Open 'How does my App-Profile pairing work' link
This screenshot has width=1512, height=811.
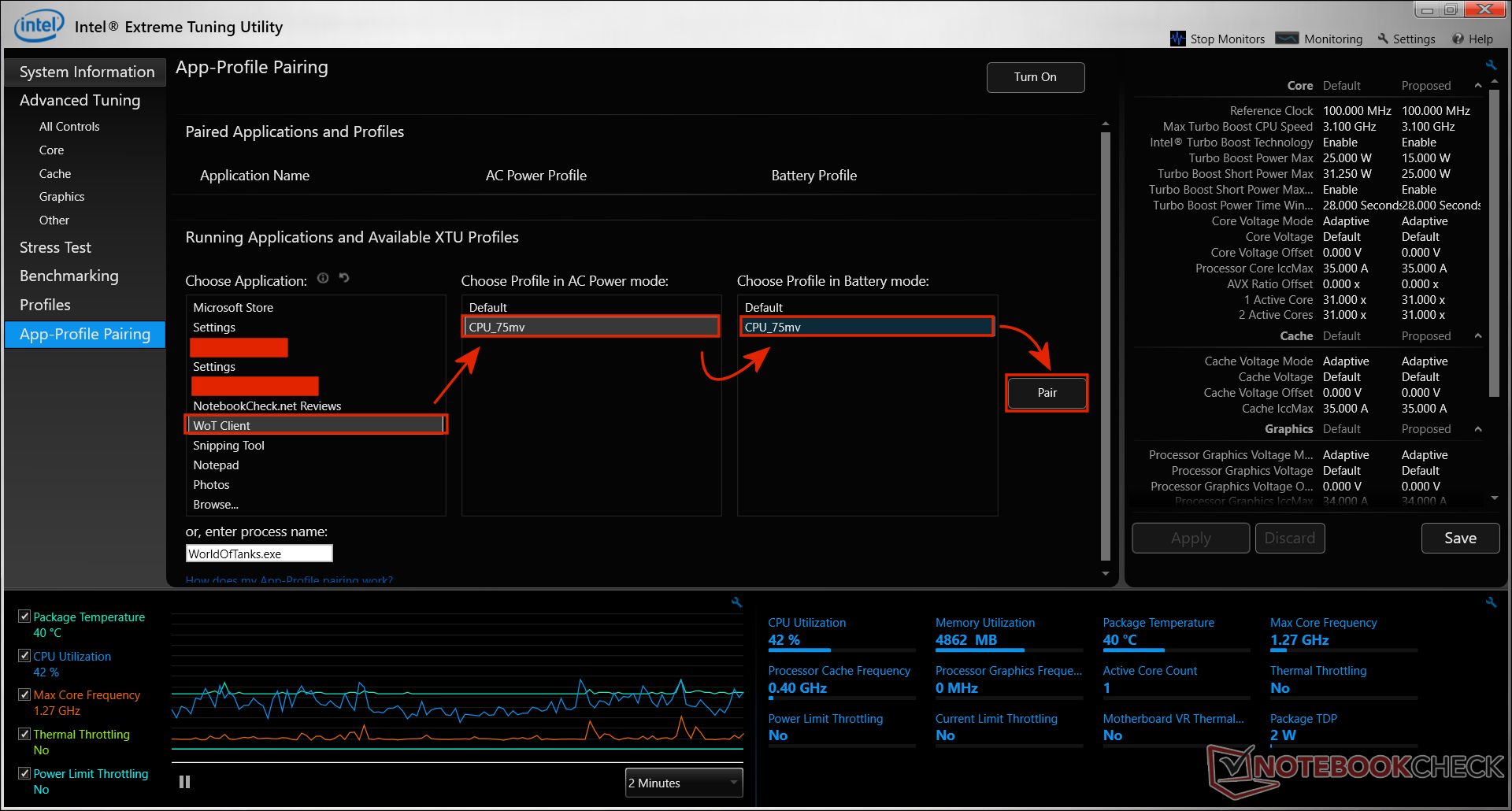pyautogui.click(x=289, y=580)
